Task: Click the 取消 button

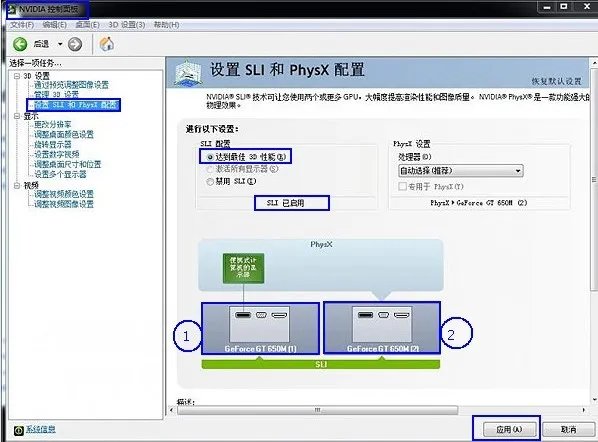Action: (x=568, y=429)
